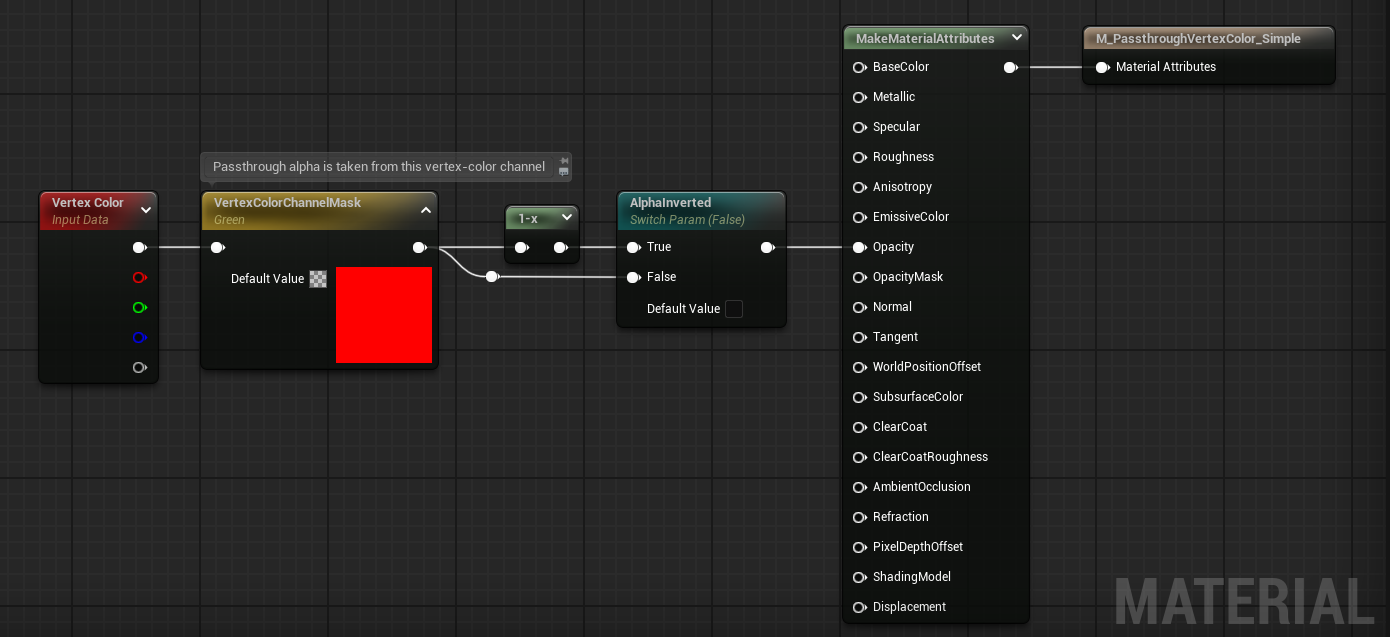Click the Displacement input pin
1390x637 pixels.
(x=860, y=607)
